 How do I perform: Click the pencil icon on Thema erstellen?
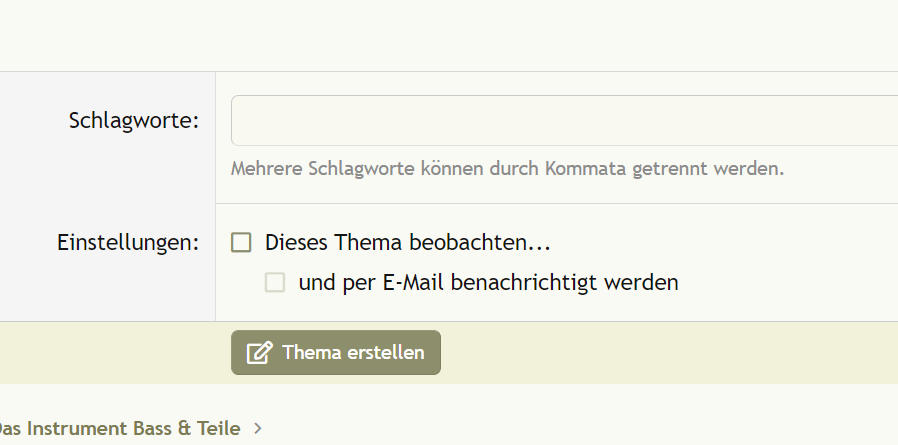coord(259,353)
